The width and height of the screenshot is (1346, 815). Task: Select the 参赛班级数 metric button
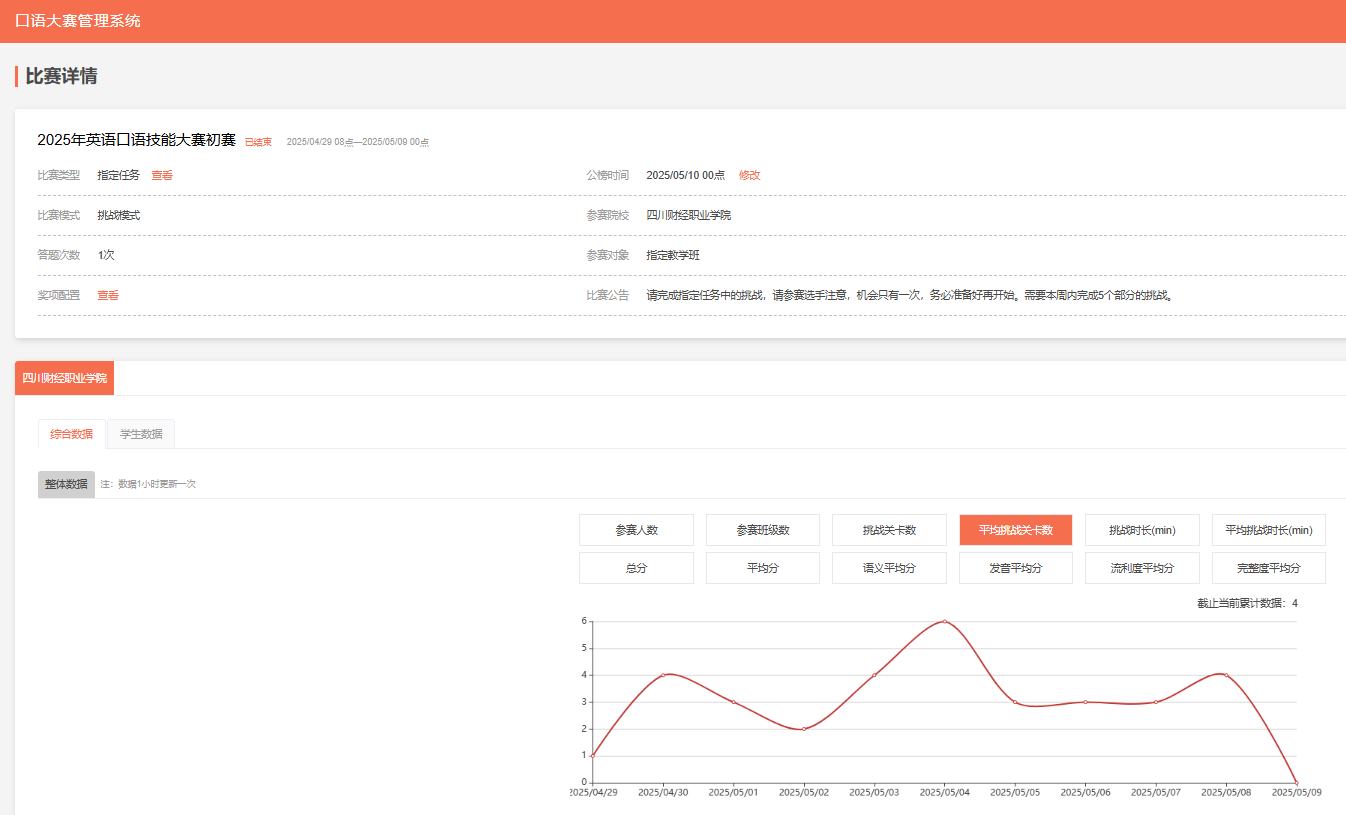click(762, 530)
